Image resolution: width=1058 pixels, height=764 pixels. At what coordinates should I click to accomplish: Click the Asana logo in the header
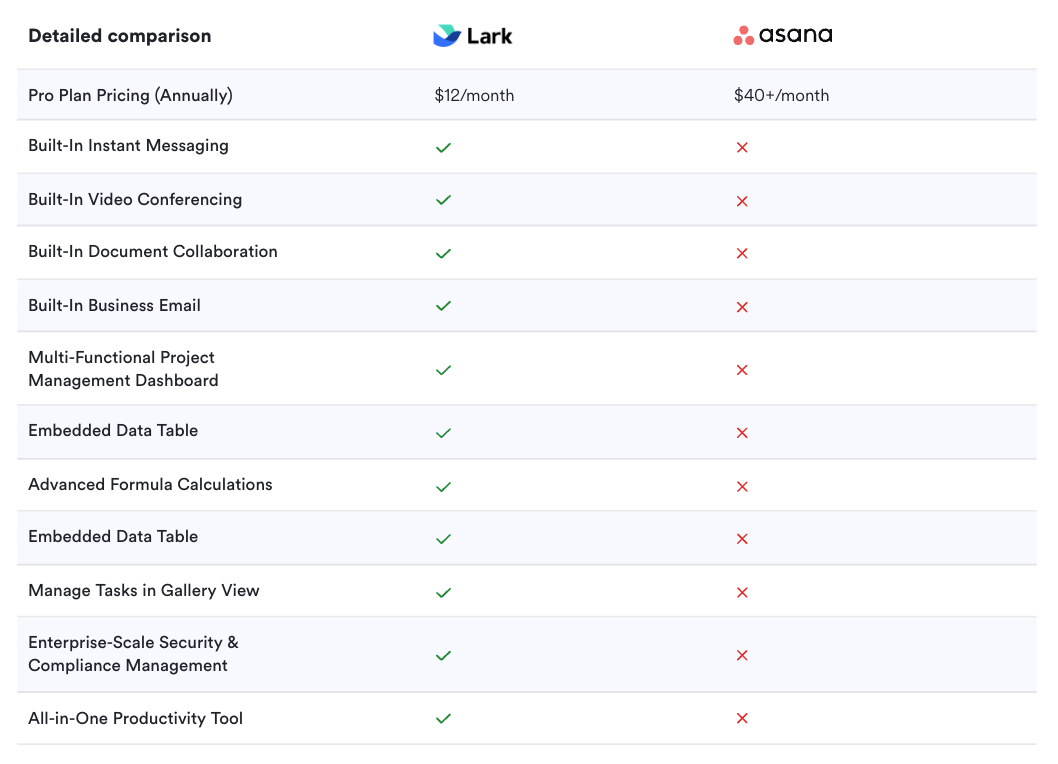tap(783, 35)
